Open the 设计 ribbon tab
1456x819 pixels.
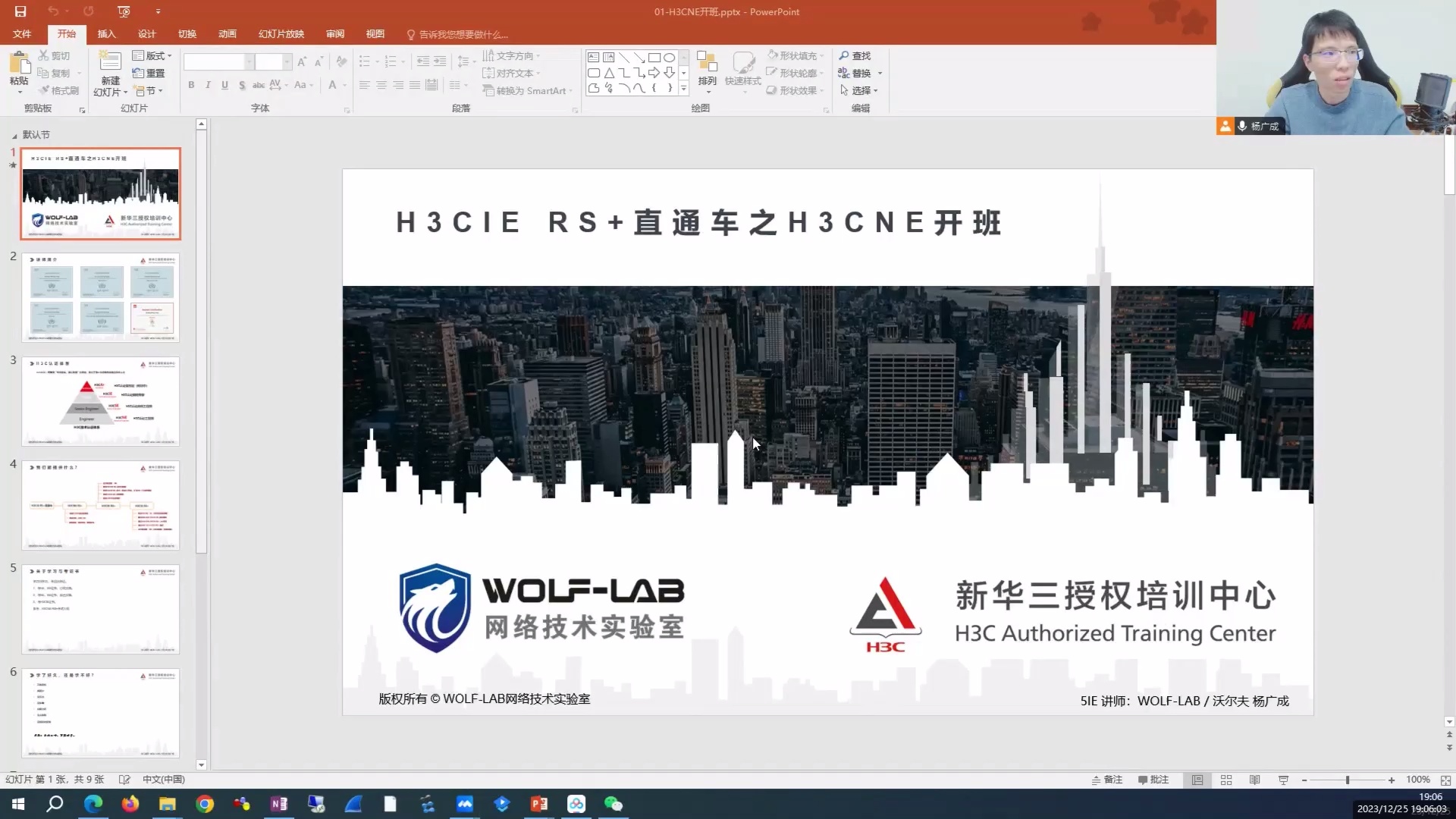click(x=147, y=33)
